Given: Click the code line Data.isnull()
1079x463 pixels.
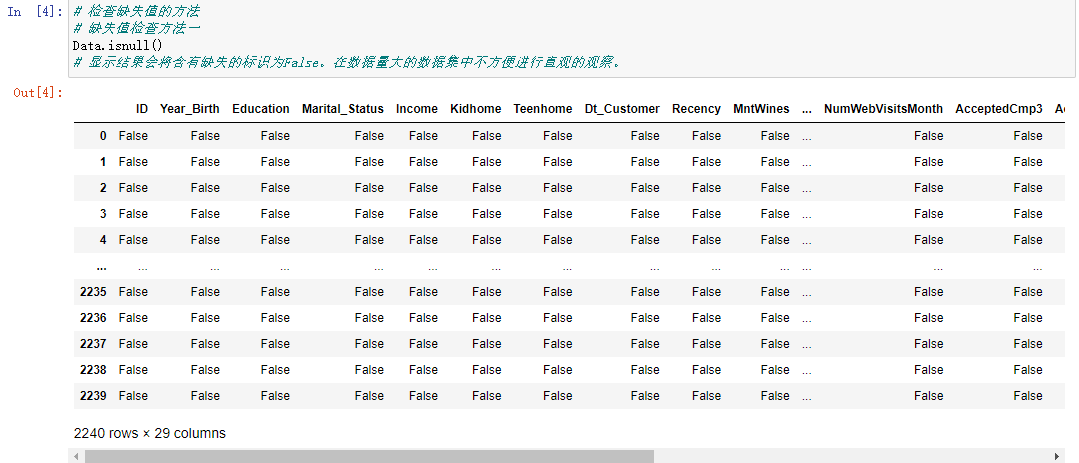Looking at the screenshot, I should [117, 46].
